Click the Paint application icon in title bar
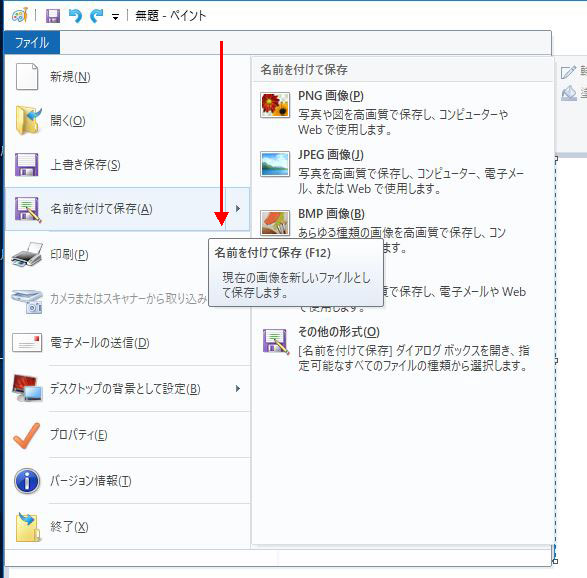The width and height of the screenshot is (587, 578). (x=20, y=16)
